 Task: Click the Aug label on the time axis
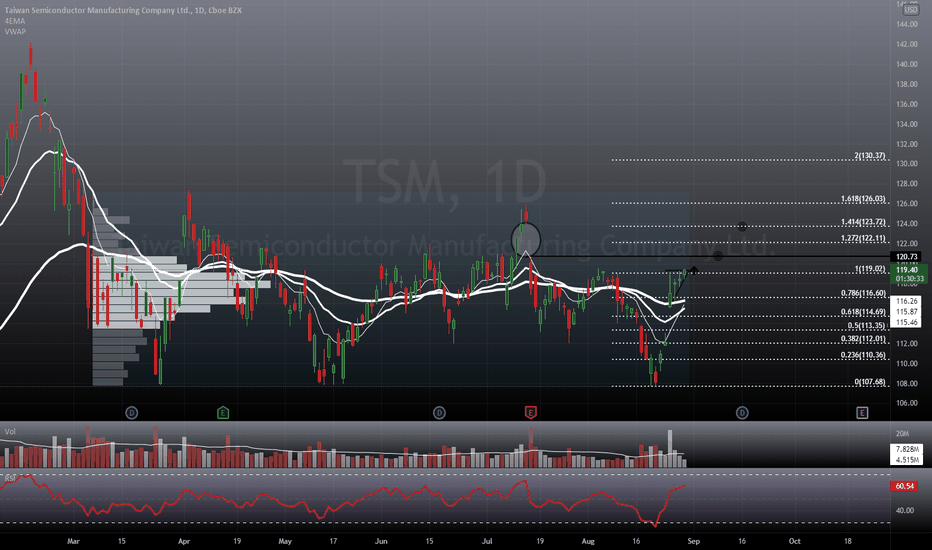point(588,541)
